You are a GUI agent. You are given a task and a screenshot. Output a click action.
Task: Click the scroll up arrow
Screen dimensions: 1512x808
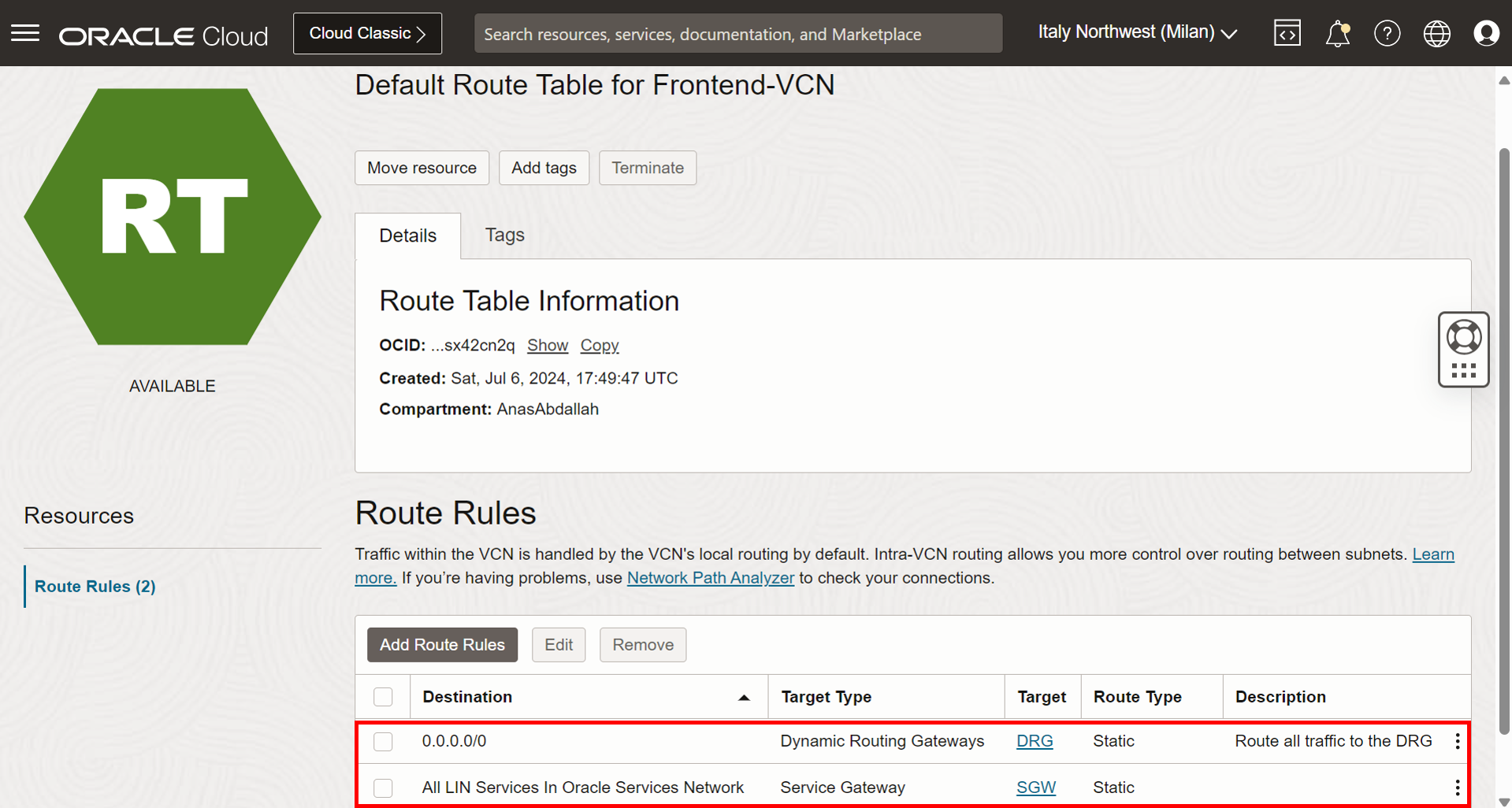(1504, 80)
